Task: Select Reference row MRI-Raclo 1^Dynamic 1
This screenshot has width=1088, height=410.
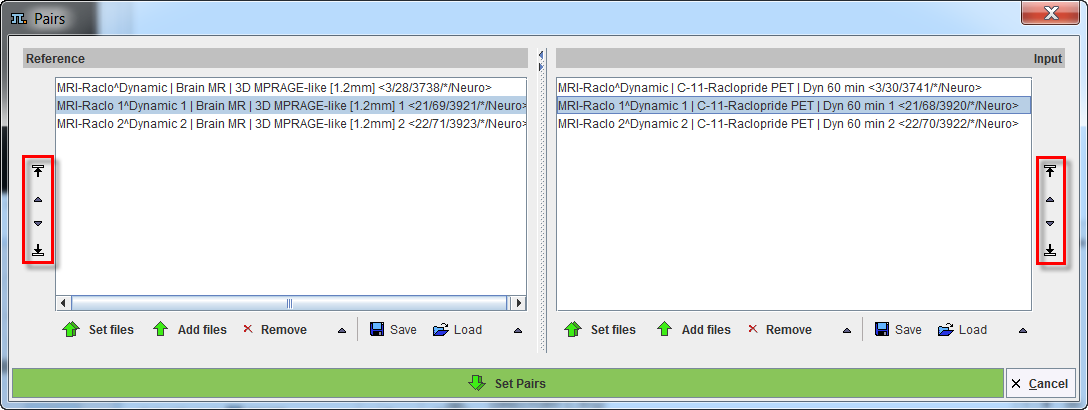Action: click(x=291, y=105)
